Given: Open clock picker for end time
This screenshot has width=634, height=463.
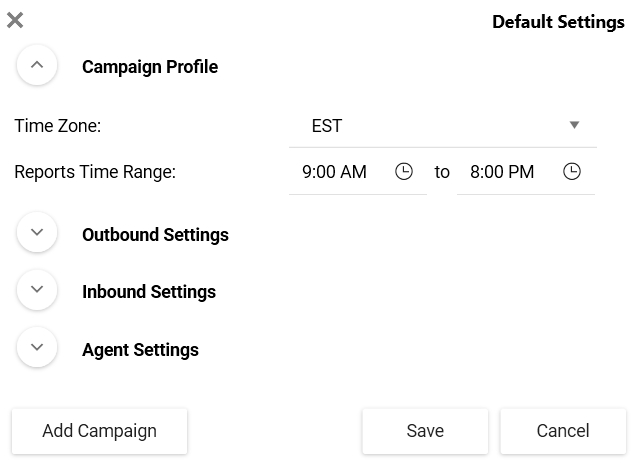Looking at the screenshot, I should [x=572, y=171].
